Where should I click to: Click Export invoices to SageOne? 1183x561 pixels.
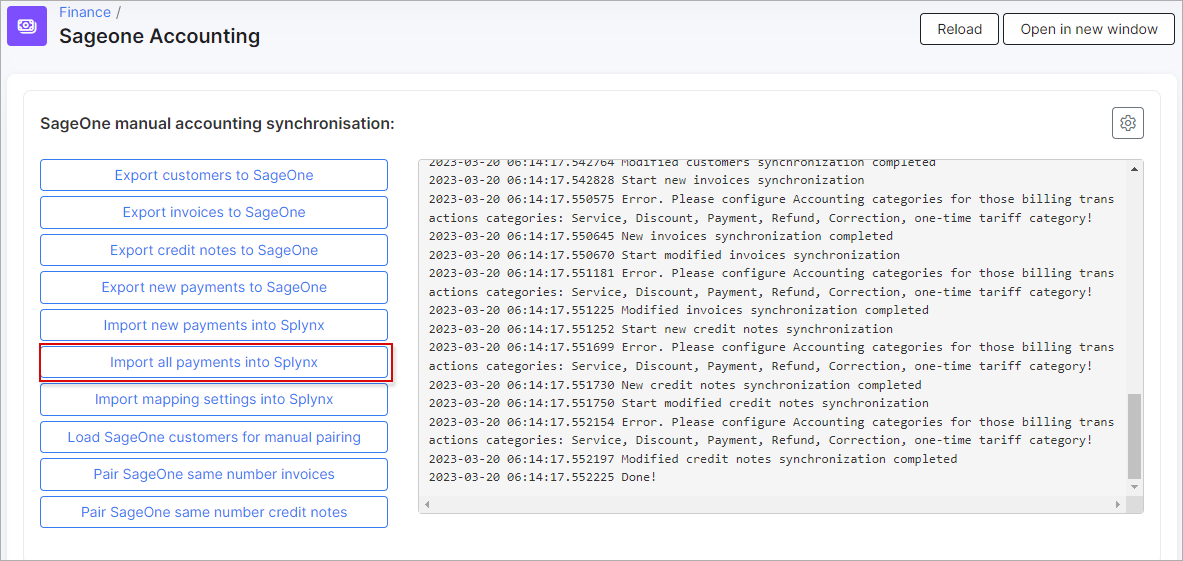pyautogui.click(x=214, y=212)
